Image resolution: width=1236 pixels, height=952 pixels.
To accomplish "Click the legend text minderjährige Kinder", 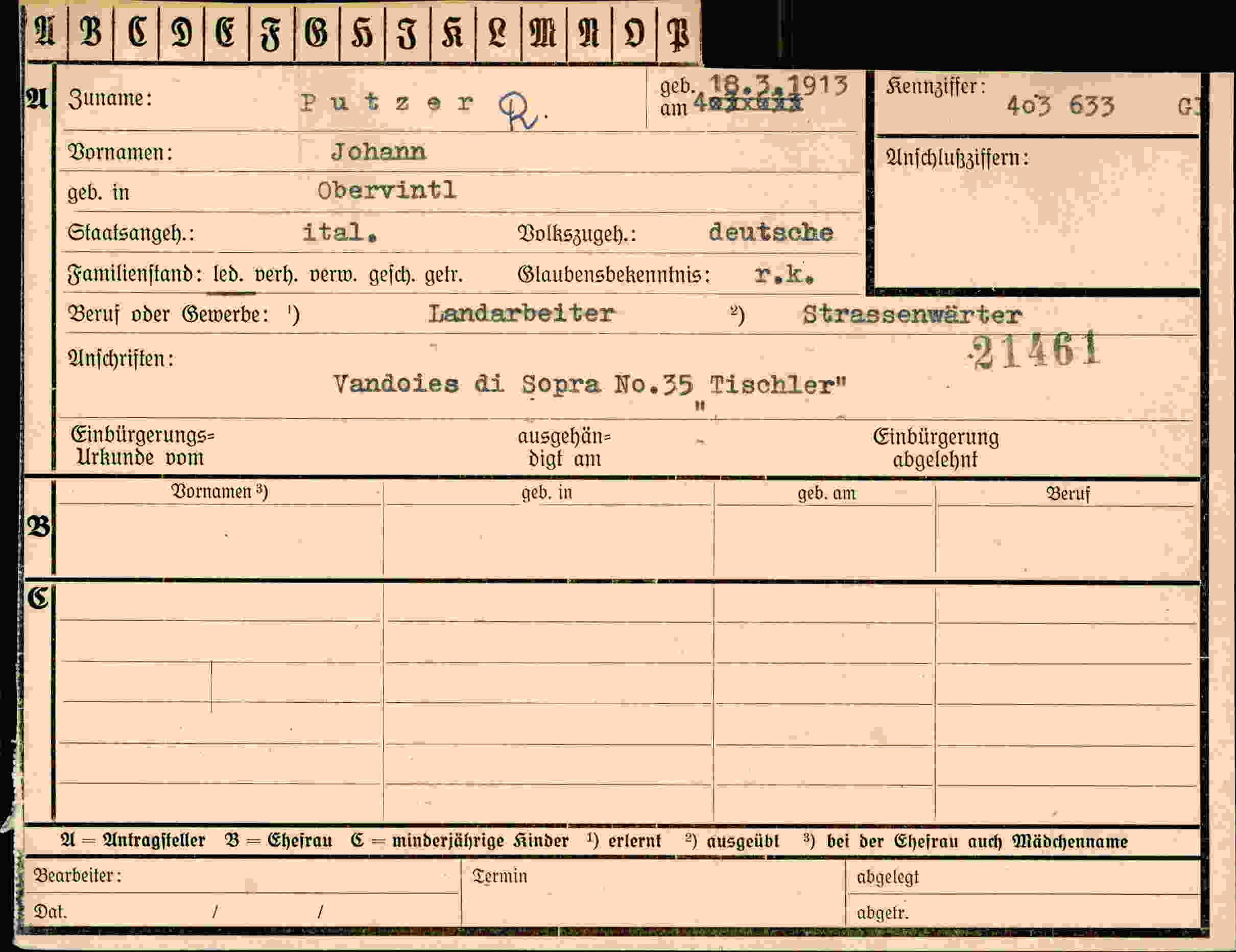I will [x=481, y=841].
